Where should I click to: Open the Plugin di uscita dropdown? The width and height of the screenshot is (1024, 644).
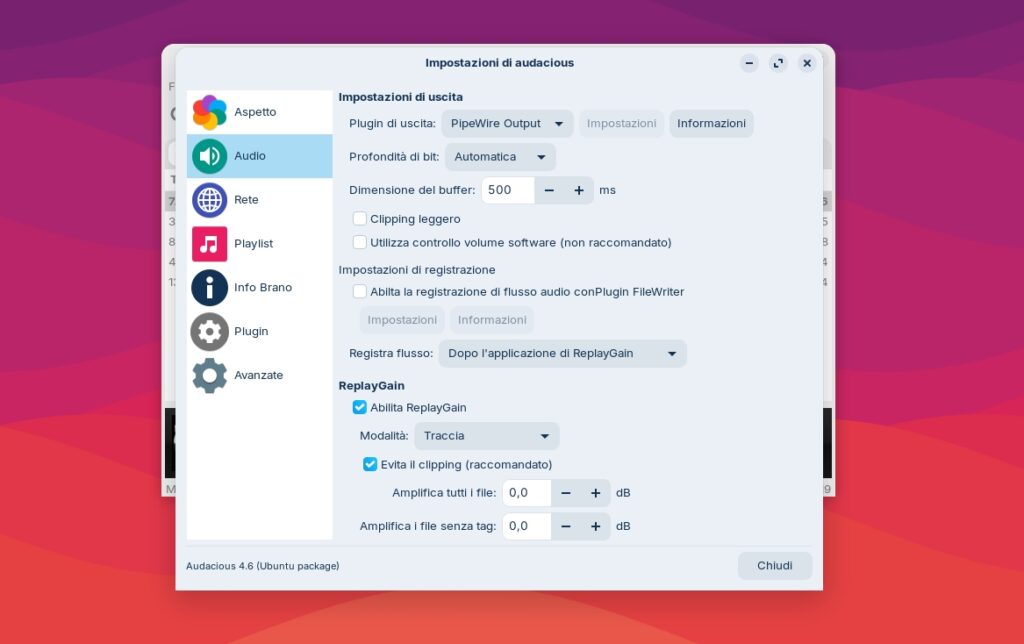tap(507, 123)
